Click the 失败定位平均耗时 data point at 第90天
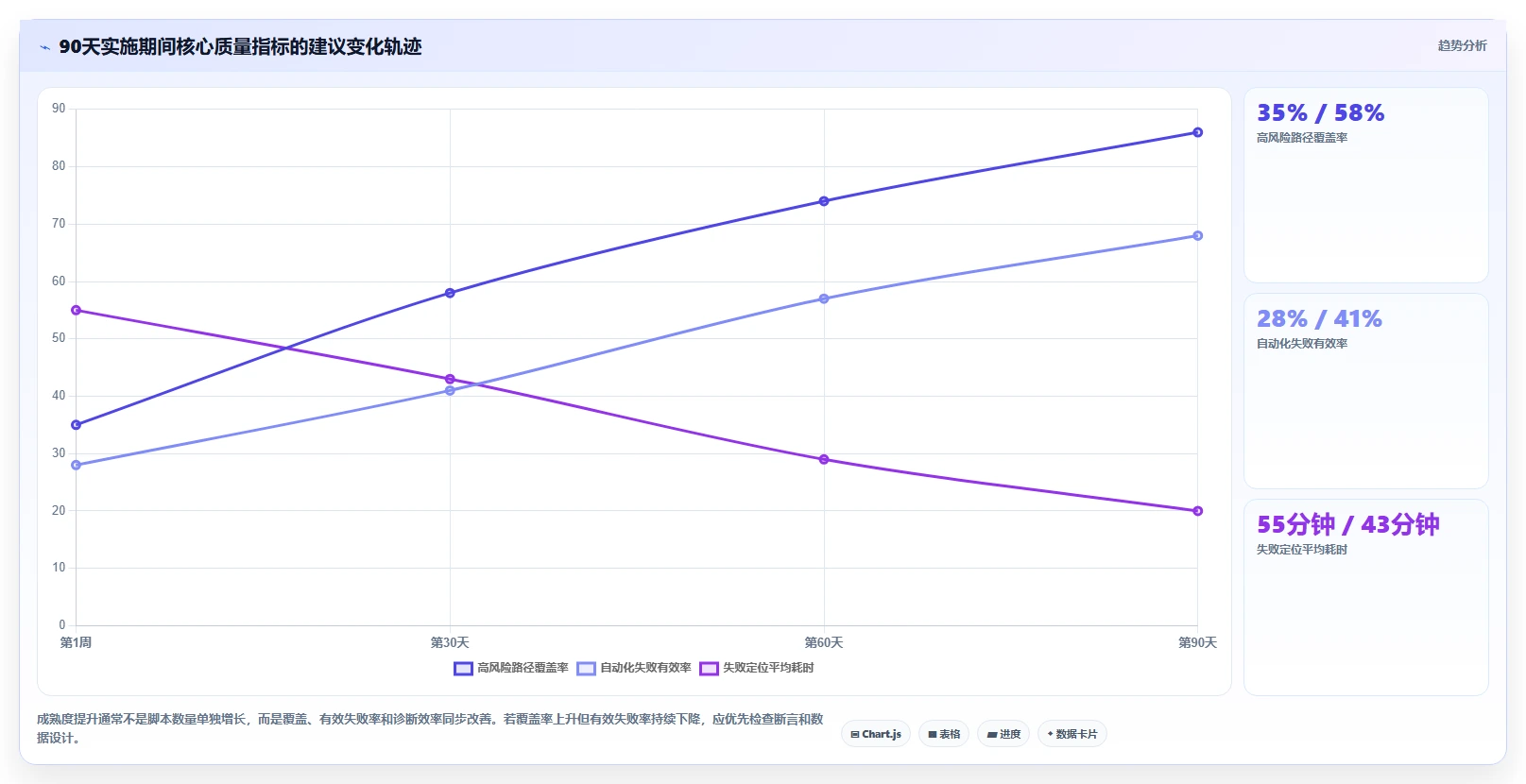Viewport: 1526px width, 784px height. click(x=1197, y=511)
